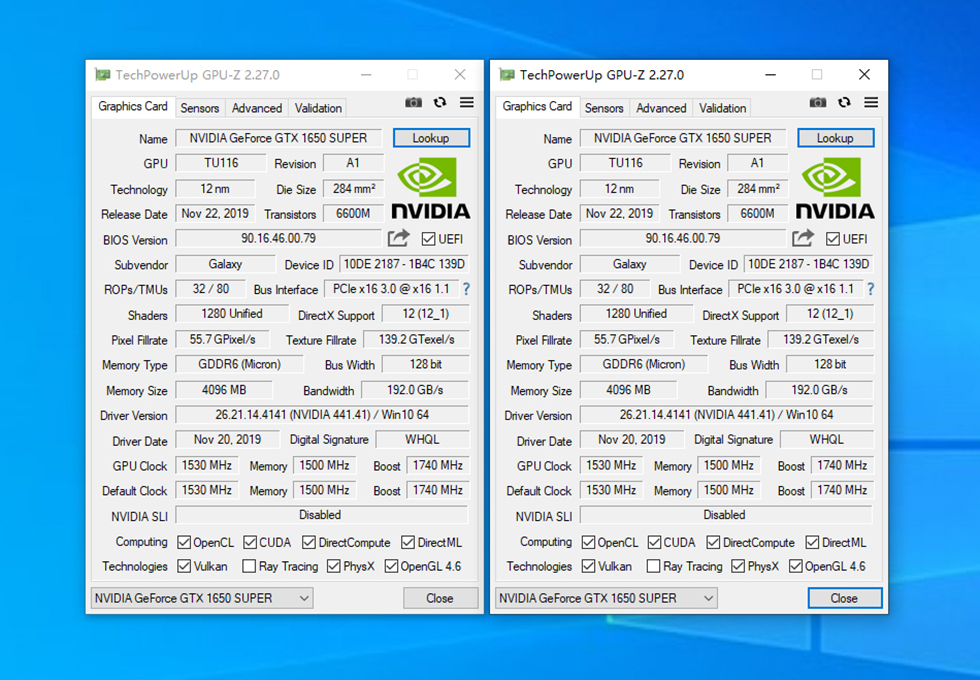This screenshot has width=980, height=680.
Task: Close the right GPU-Z window with X
Action: [x=864, y=75]
